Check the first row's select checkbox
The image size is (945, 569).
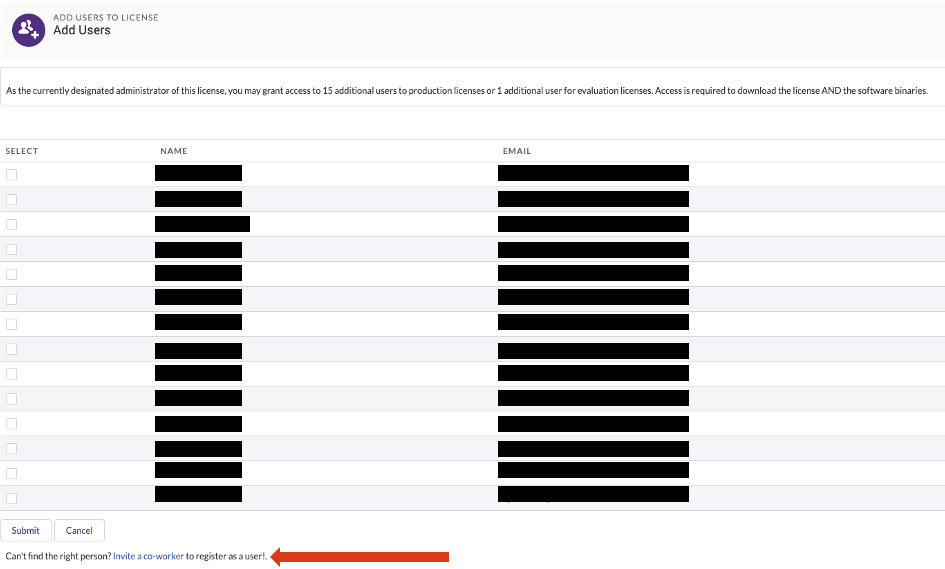pyautogui.click(x=12, y=174)
